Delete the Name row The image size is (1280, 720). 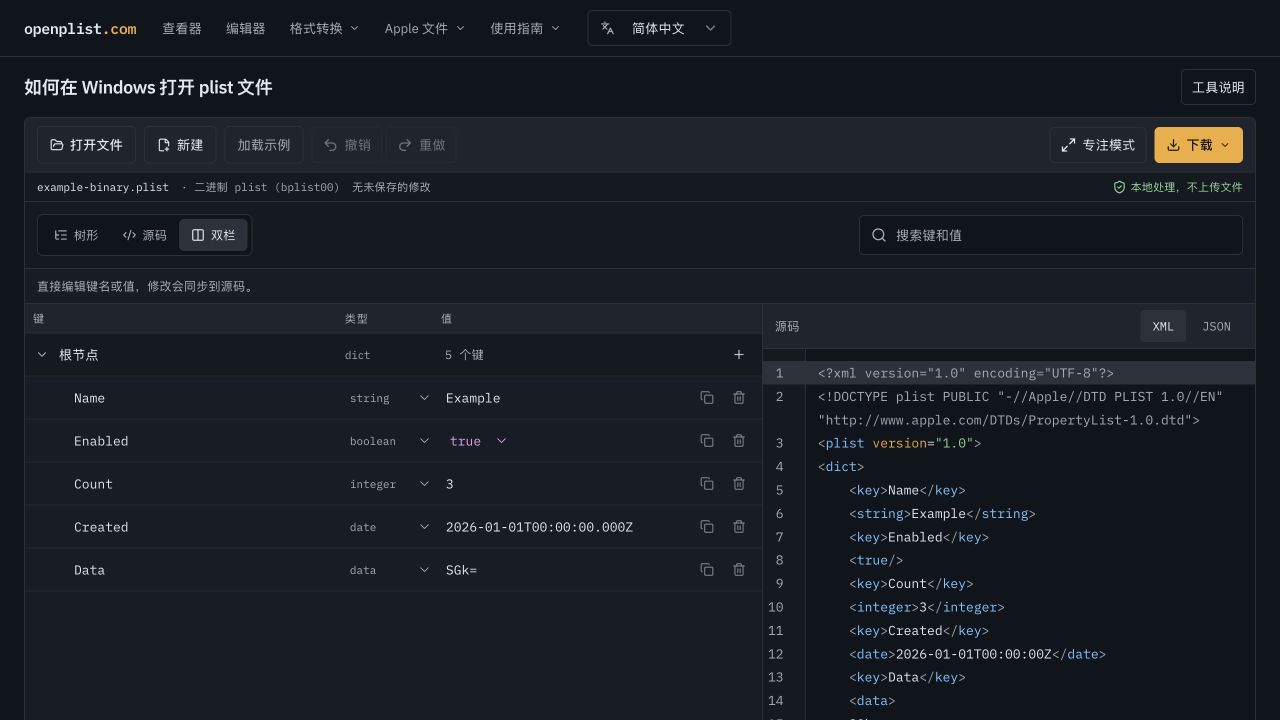click(x=739, y=398)
